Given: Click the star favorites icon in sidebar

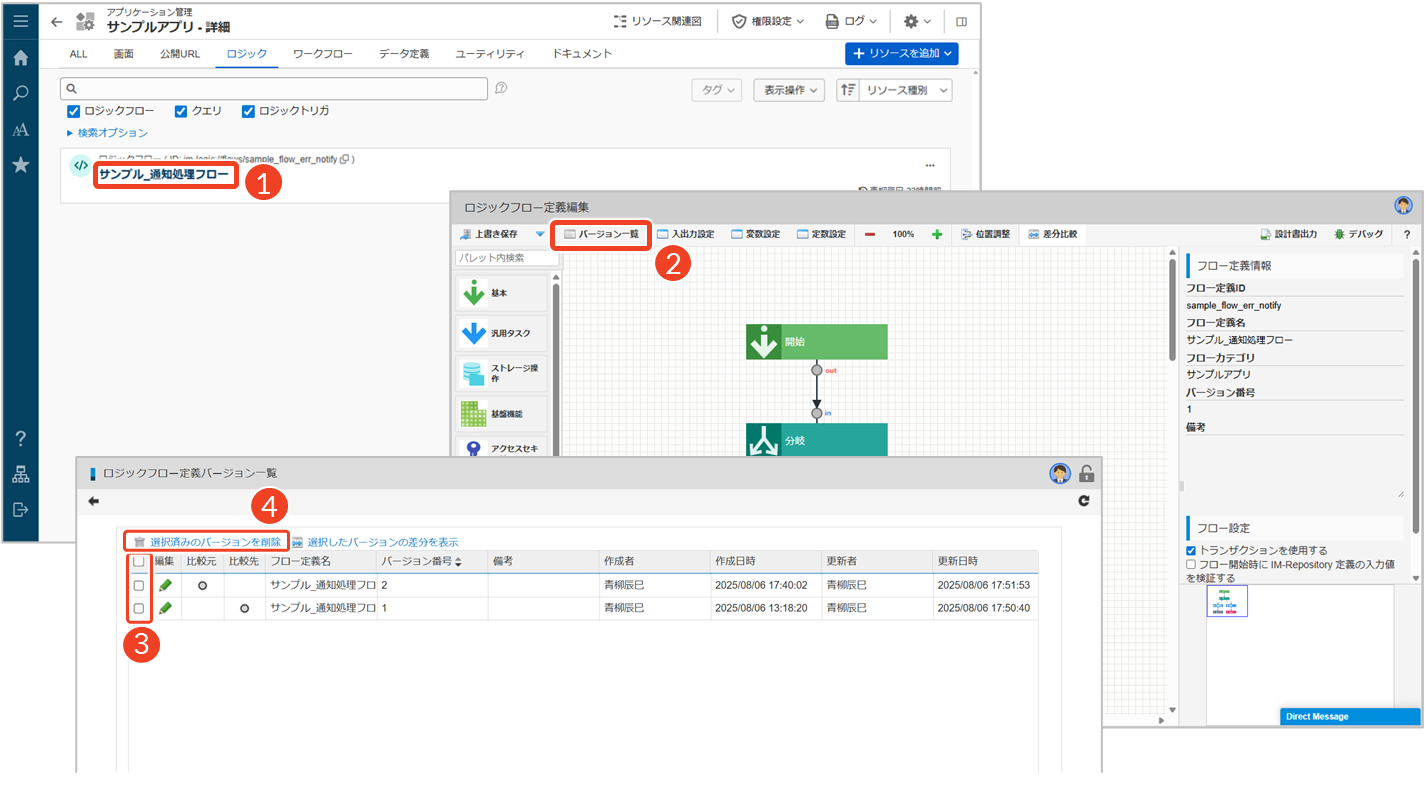Looking at the screenshot, I should coord(20,165).
